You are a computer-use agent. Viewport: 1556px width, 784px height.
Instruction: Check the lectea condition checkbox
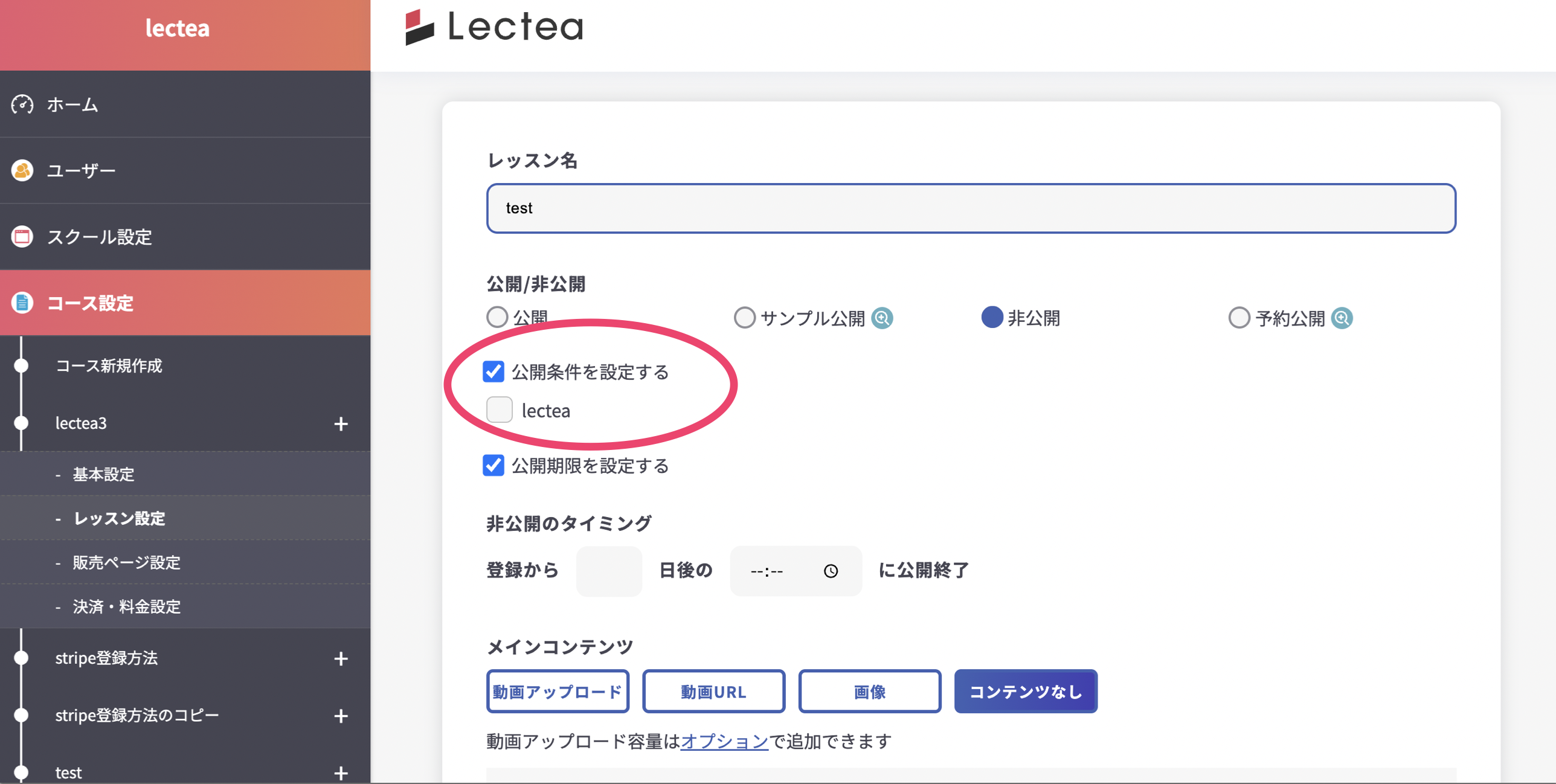tap(500, 410)
